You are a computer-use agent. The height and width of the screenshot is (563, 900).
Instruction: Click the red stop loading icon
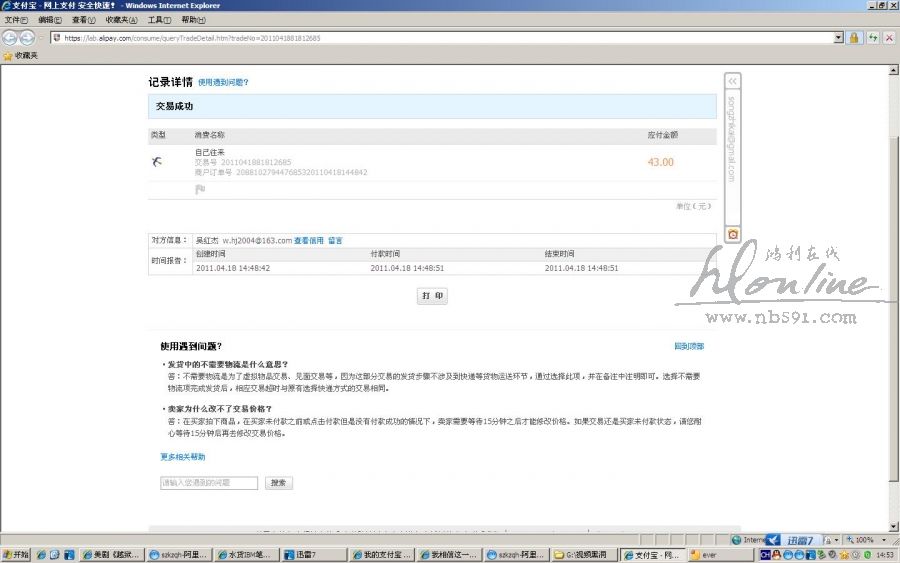pyautogui.click(x=889, y=38)
